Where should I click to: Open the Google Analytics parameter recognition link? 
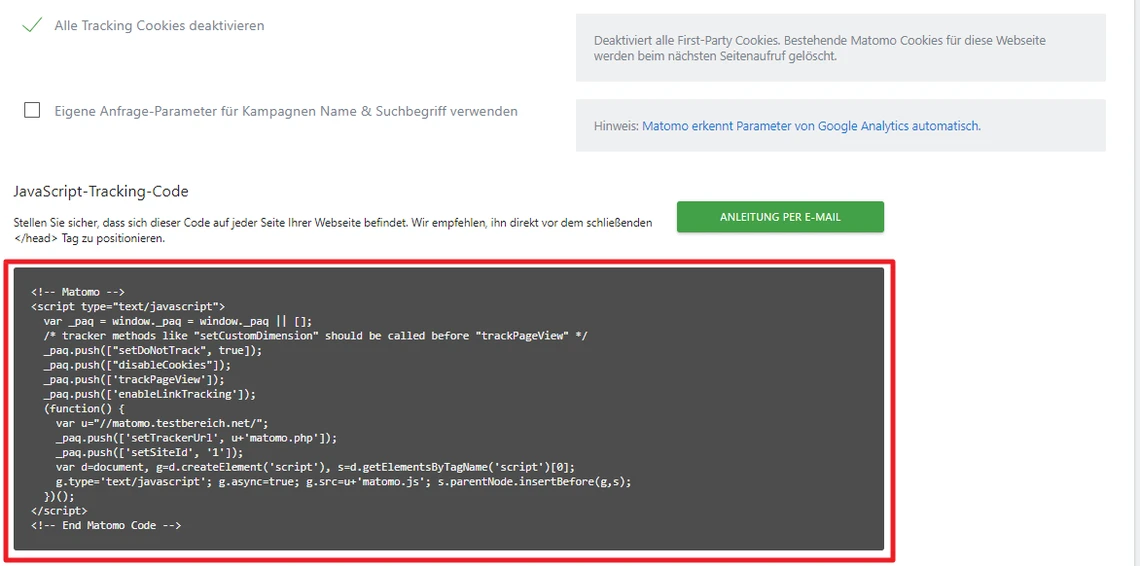tap(811, 126)
